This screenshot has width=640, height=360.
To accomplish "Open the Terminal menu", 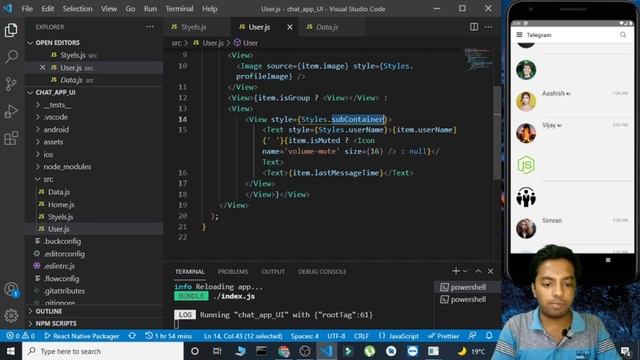I will click(179, 9).
